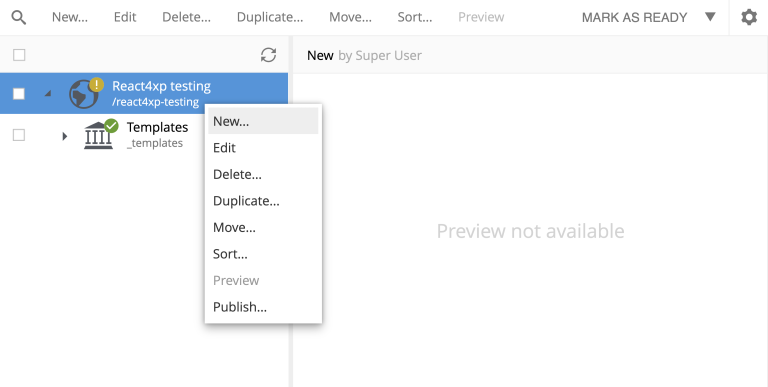Image resolution: width=768 pixels, height=387 pixels.
Task: Open the search magnifier icon
Action: click(19, 18)
